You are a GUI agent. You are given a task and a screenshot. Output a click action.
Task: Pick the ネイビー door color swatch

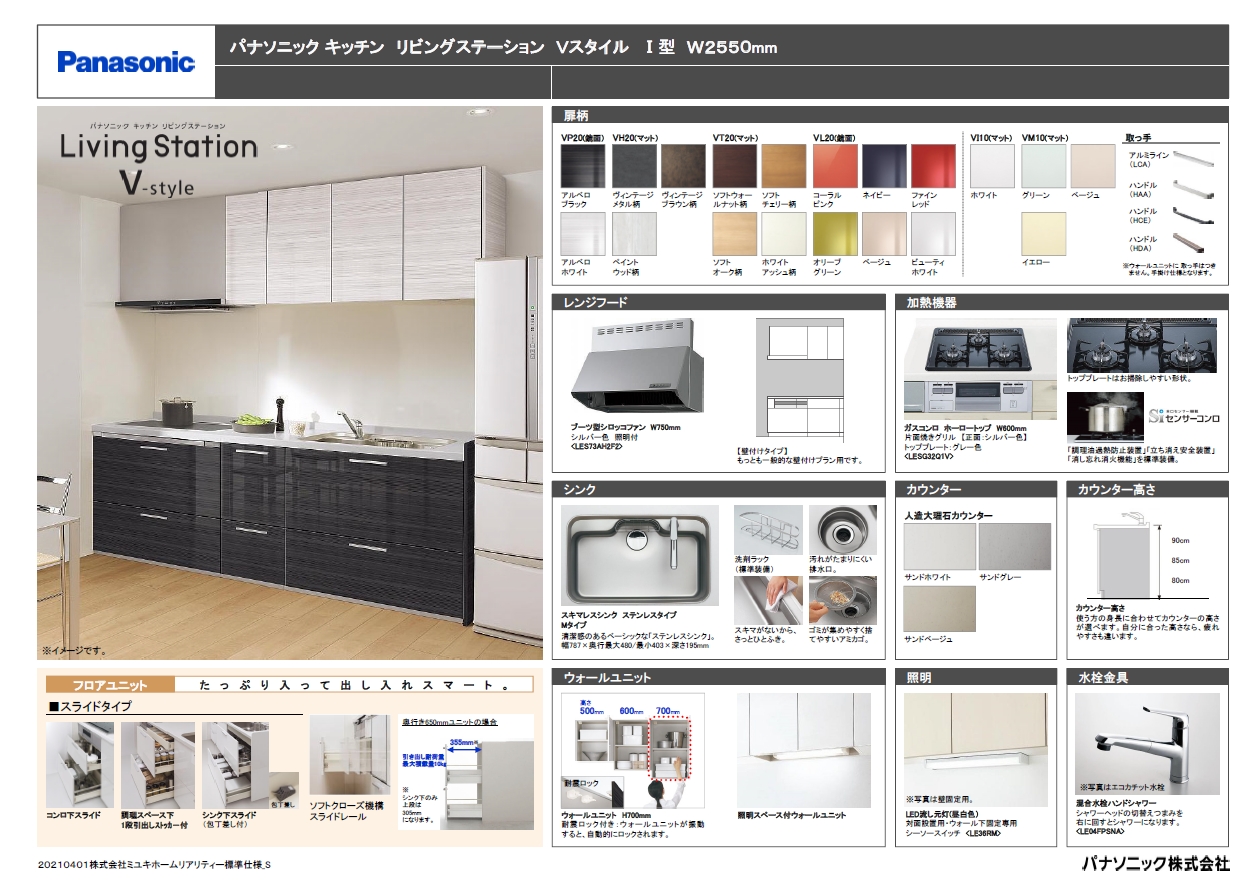point(884,166)
